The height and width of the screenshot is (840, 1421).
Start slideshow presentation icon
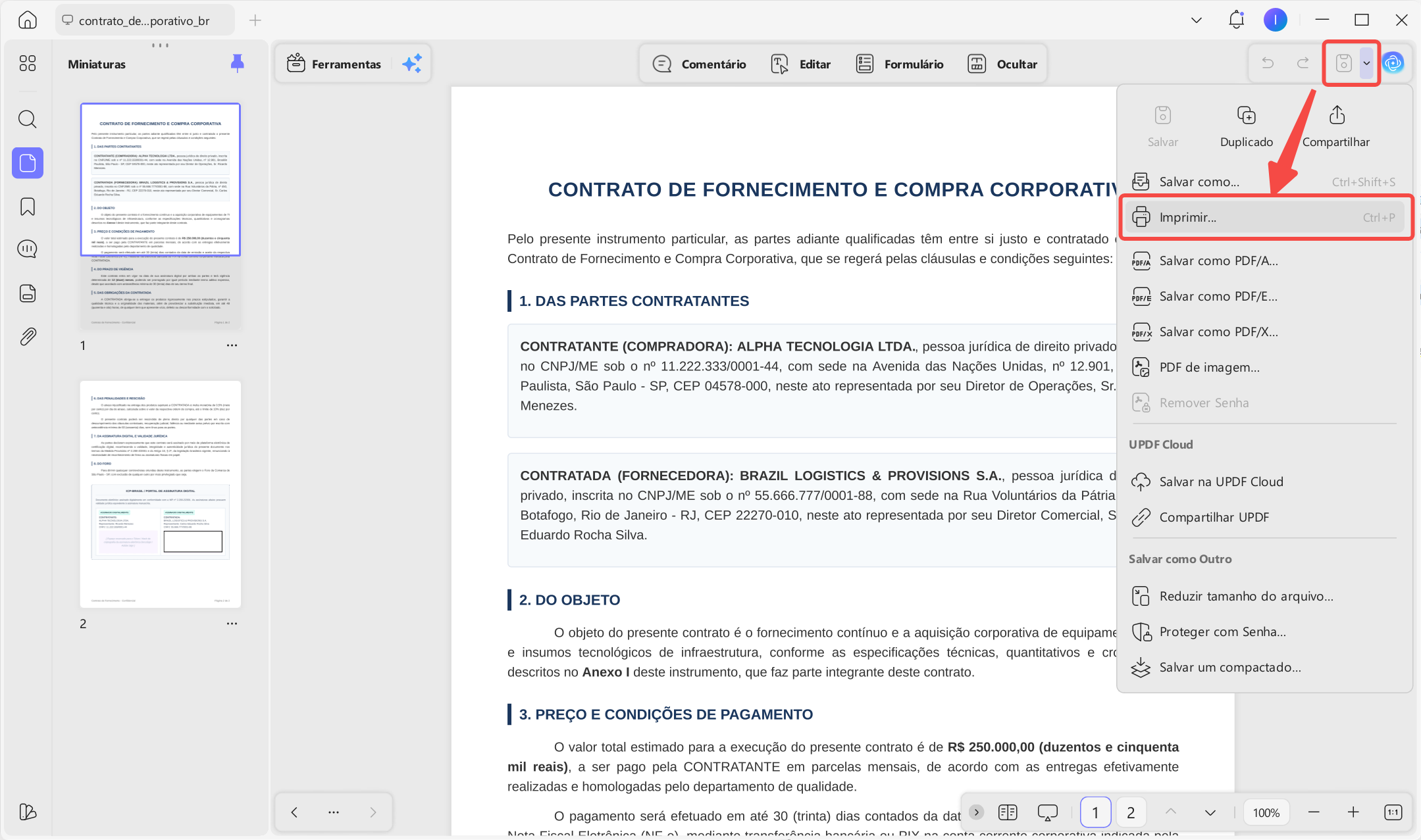(1047, 812)
